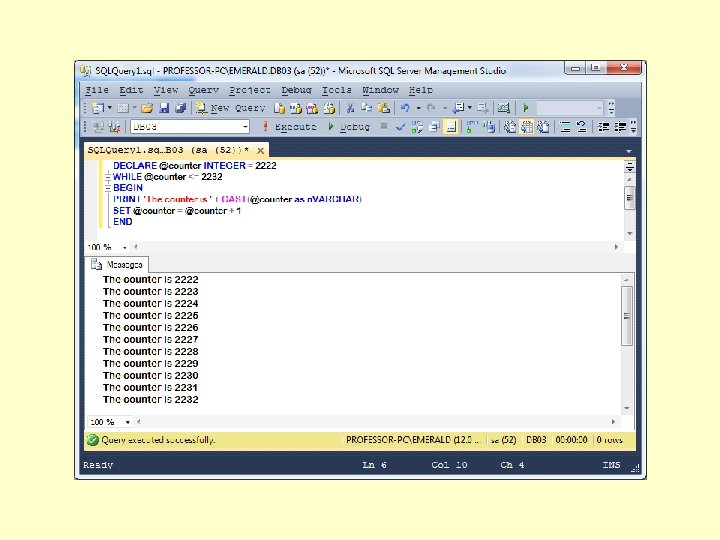
Task: Open the available databases dropdown
Action: coord(245,127)
